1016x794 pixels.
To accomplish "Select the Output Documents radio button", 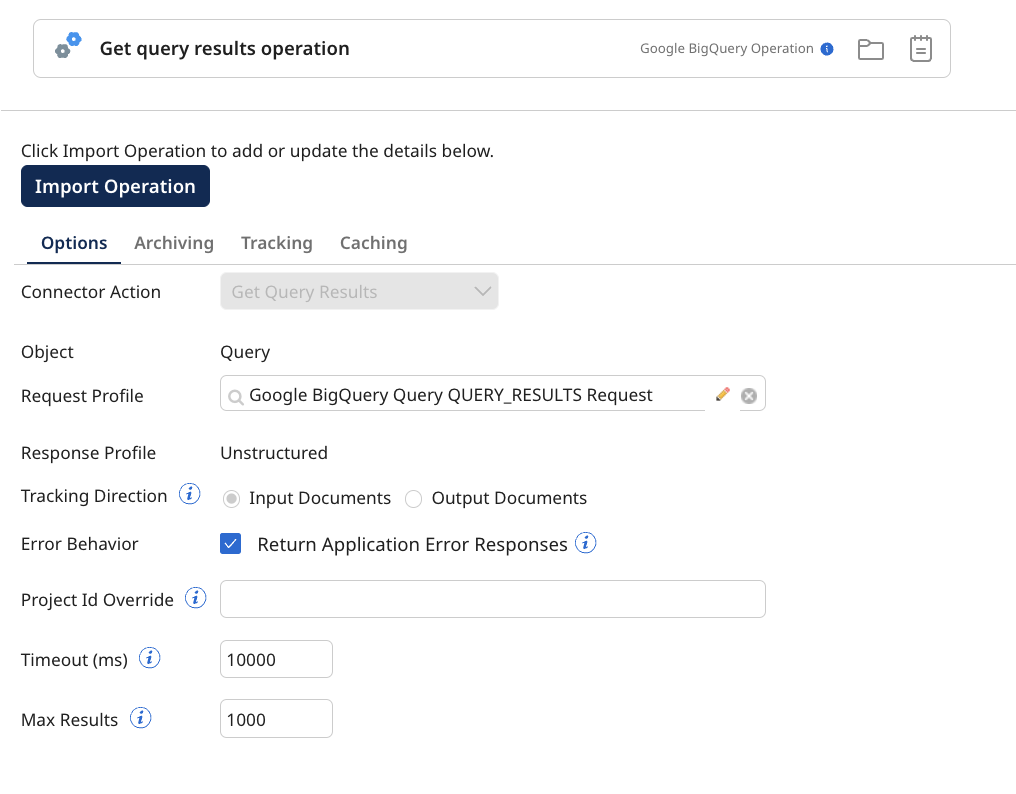I will coord(413,498).
